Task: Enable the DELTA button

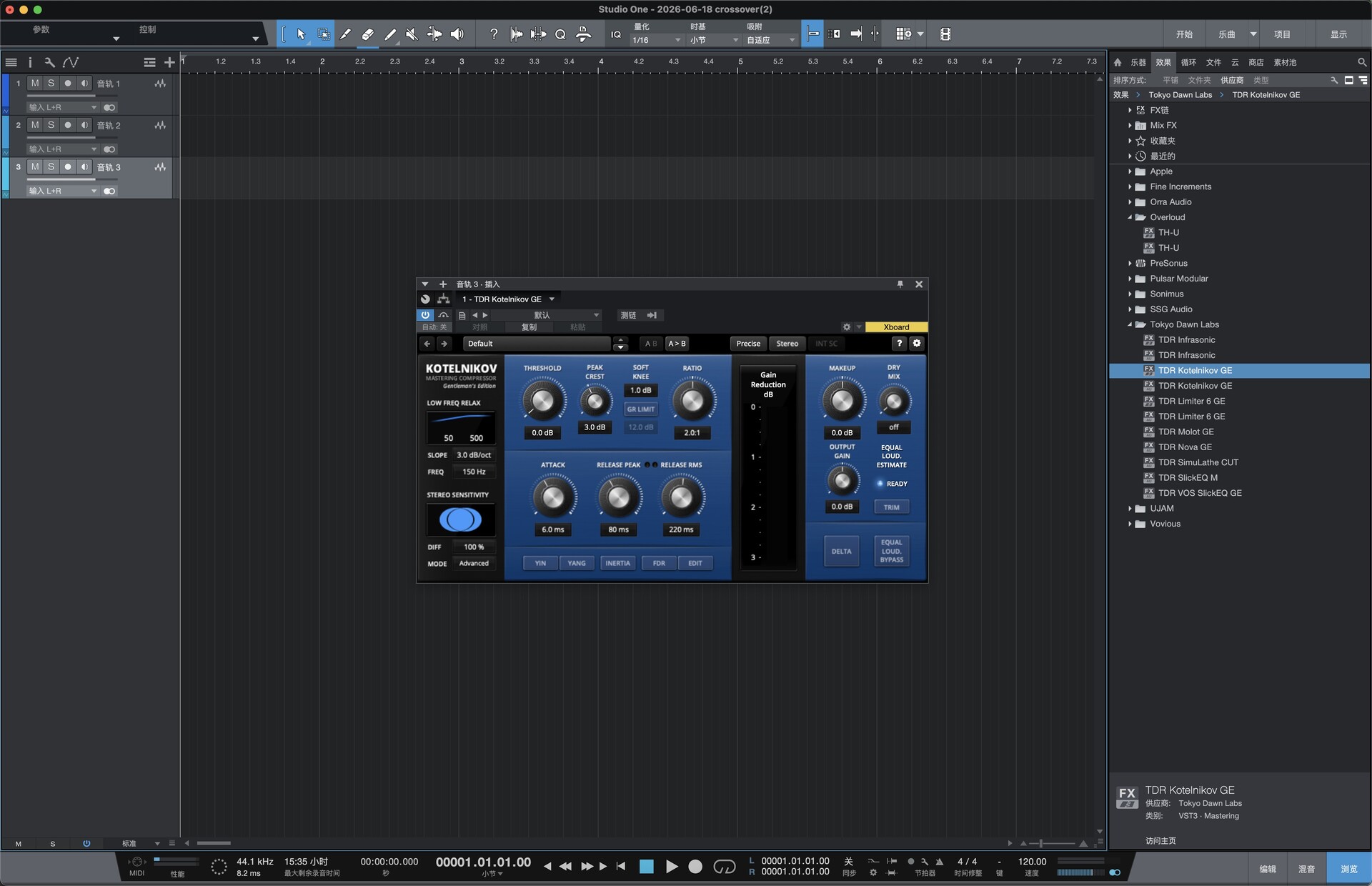Action: tap(842, 552)
